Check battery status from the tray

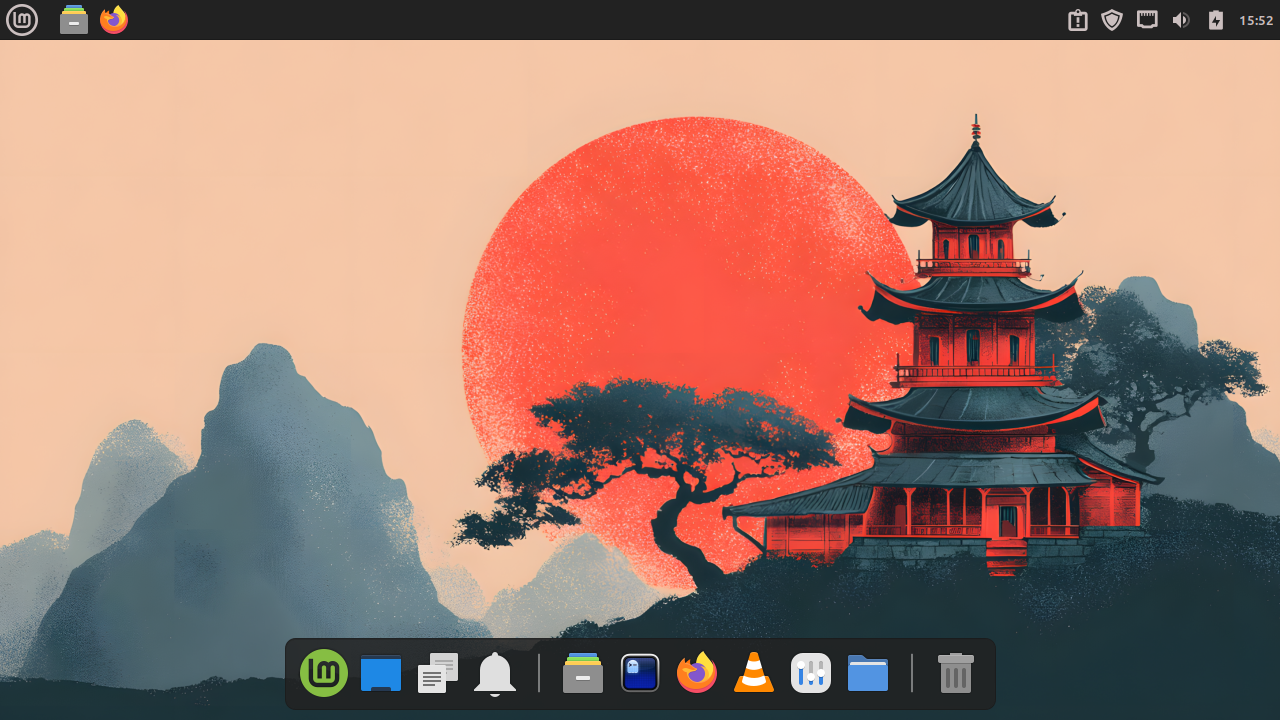coord(1216,19)
